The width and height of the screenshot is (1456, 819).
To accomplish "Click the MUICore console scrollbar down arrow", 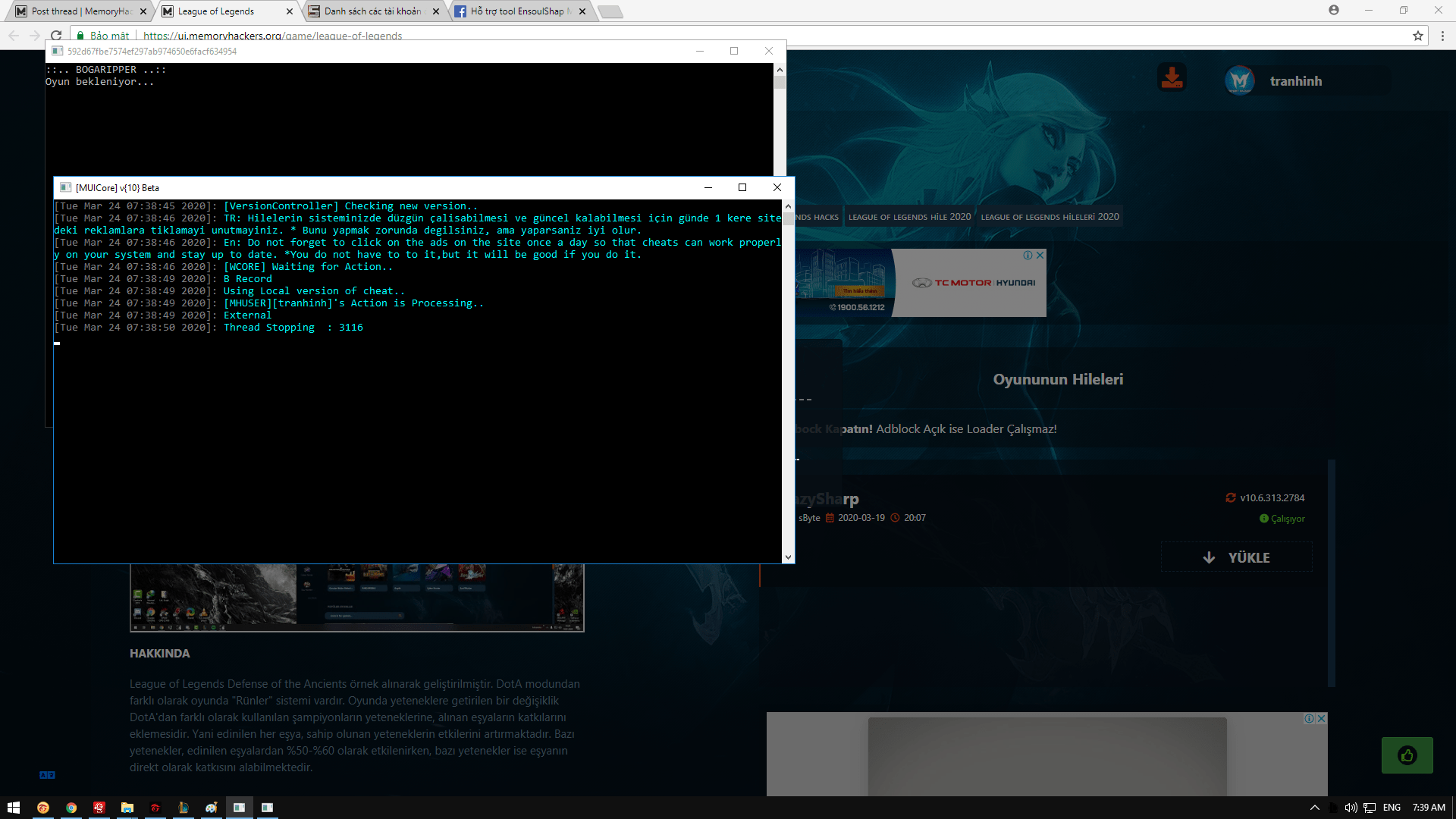I will point(789,557).
